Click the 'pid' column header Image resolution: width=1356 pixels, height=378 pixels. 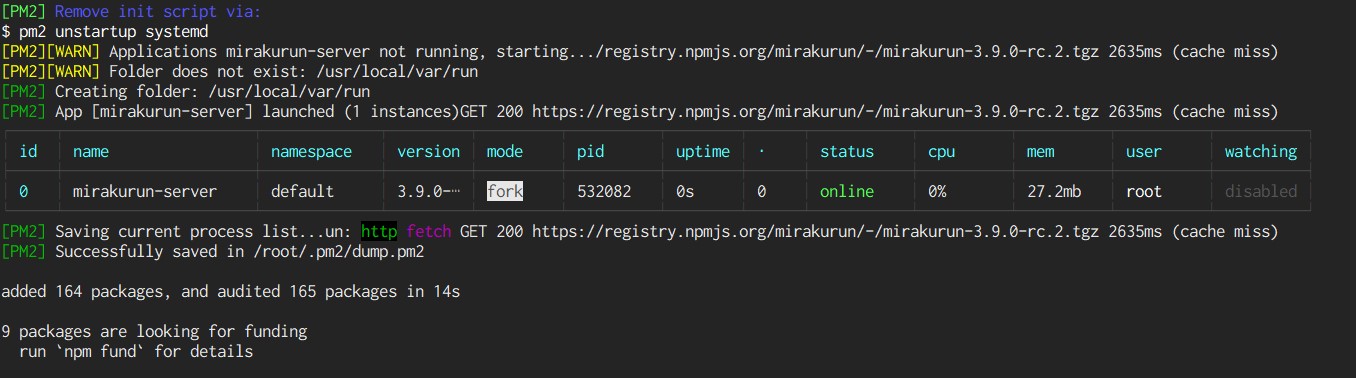[590, 151]
